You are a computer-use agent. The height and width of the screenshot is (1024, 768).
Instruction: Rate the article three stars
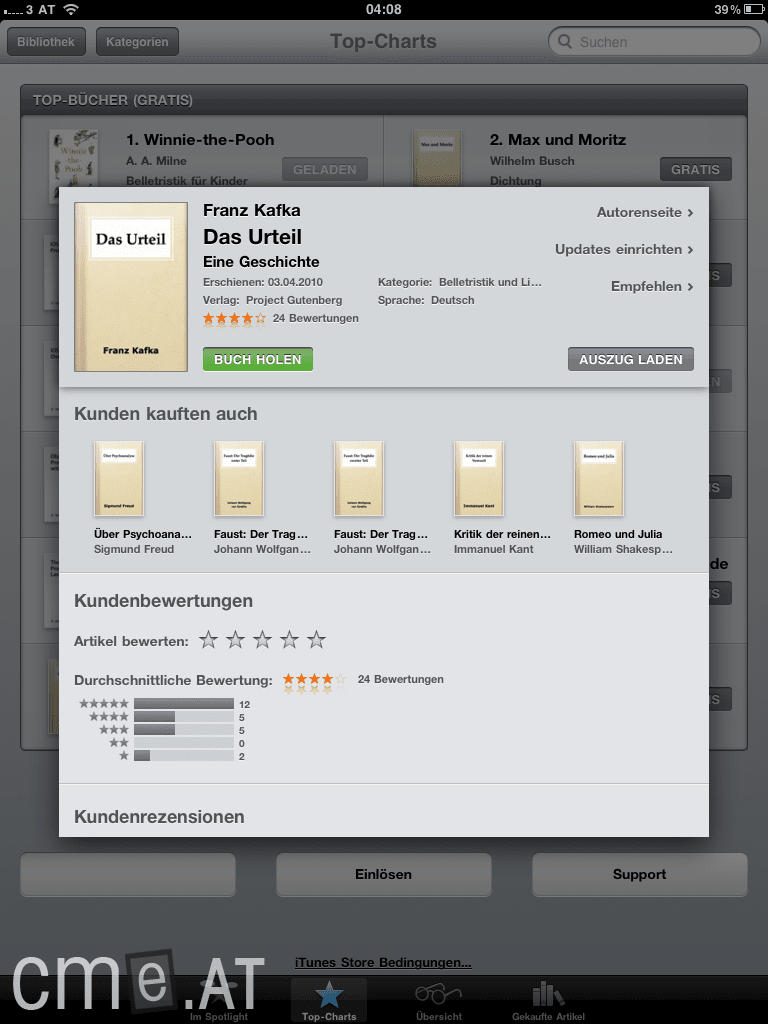tap(263, 640)
